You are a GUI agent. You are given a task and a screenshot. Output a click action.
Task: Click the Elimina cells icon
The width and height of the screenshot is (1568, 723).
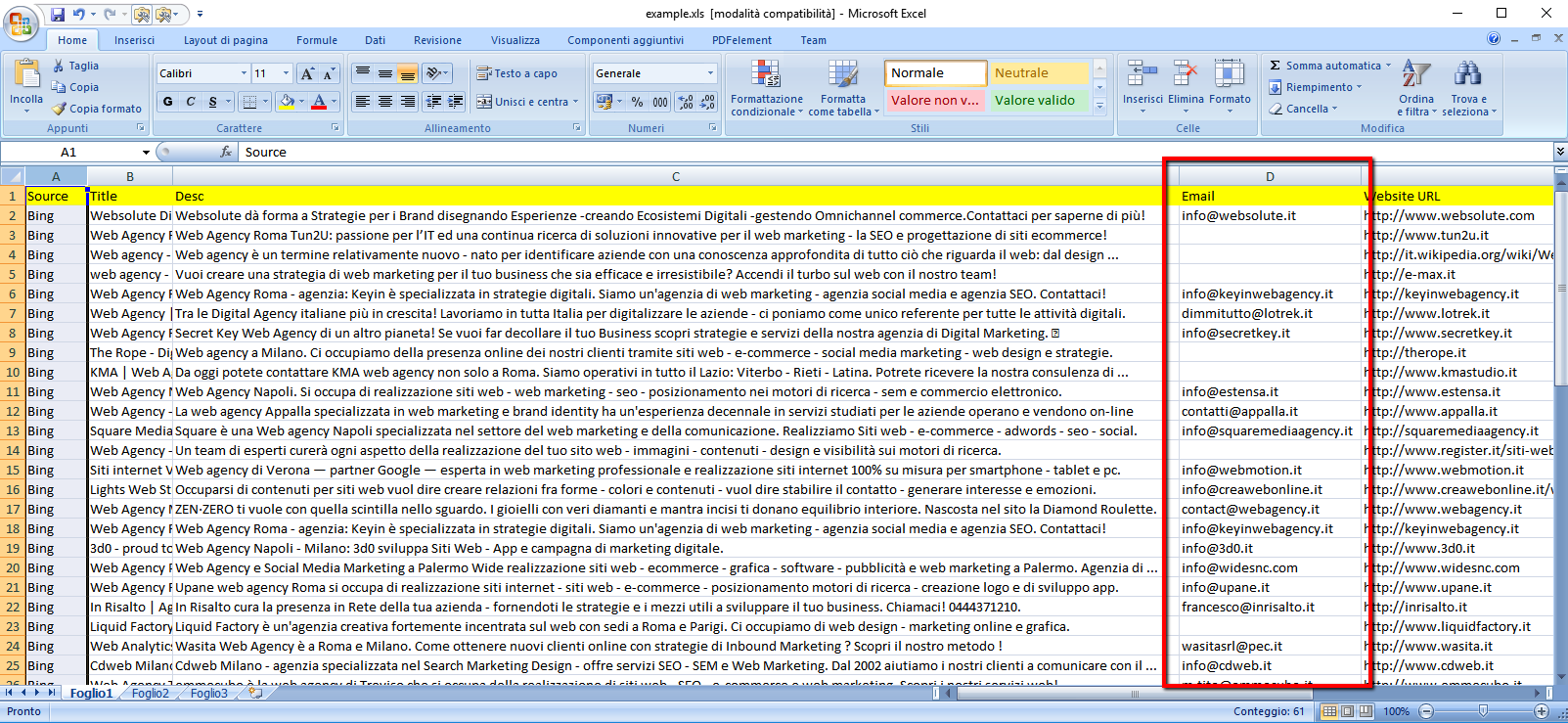point(1186,83)
